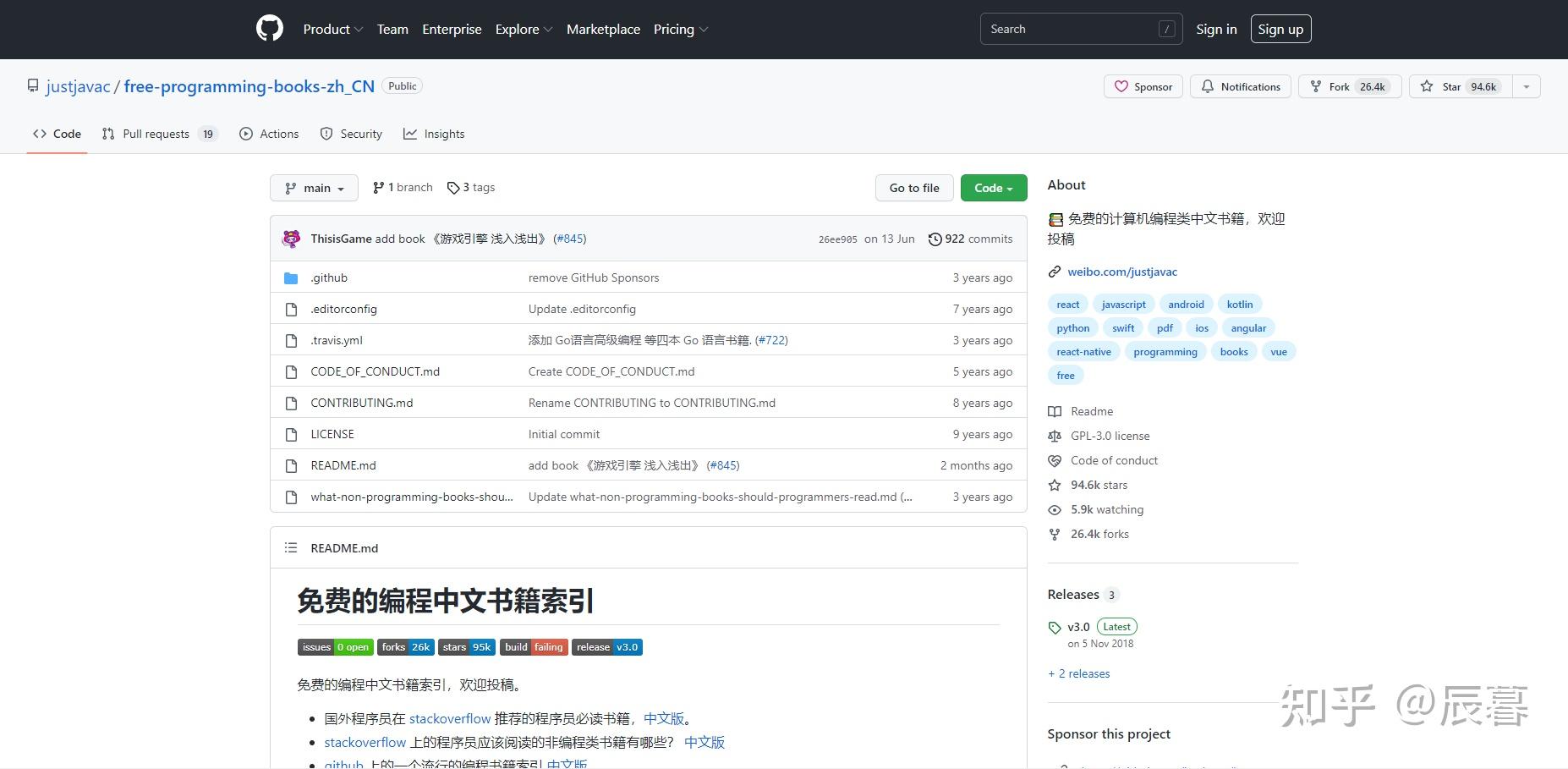Toggle Notifications for this repository
The width and height of the screenshot is (1568, 769).
pos(1240,86)
